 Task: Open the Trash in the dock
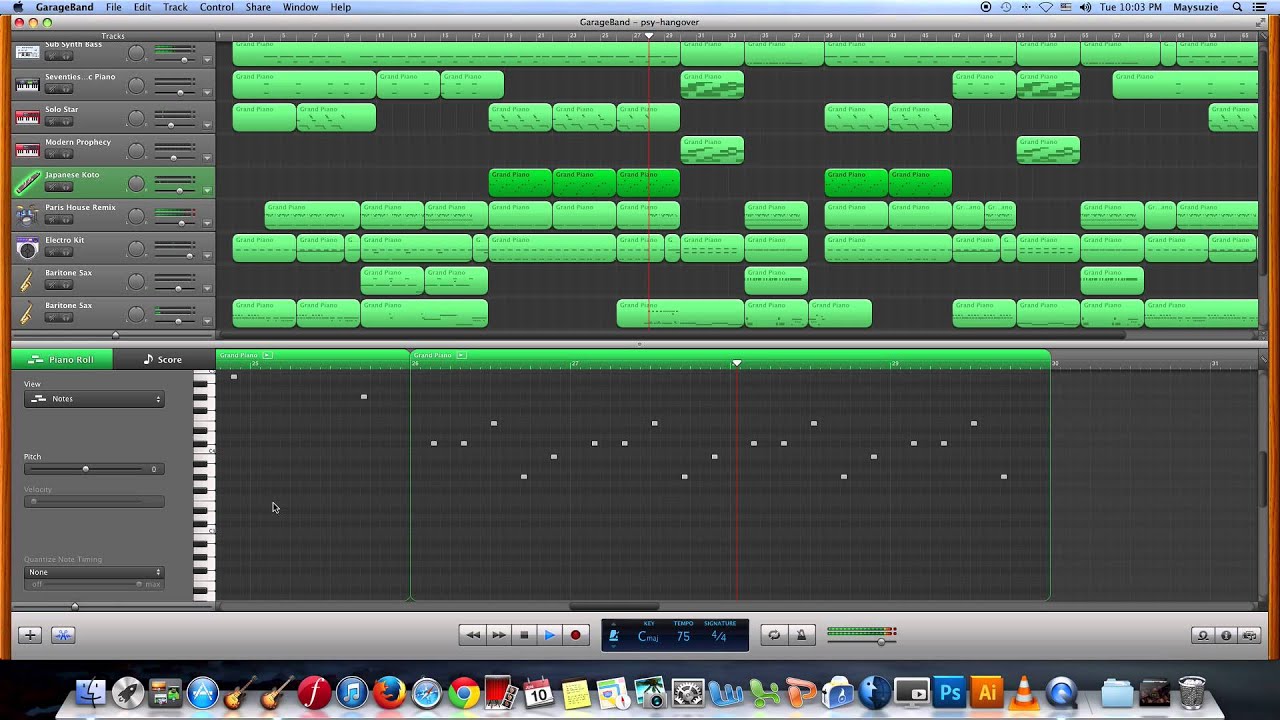point(1192,693)
